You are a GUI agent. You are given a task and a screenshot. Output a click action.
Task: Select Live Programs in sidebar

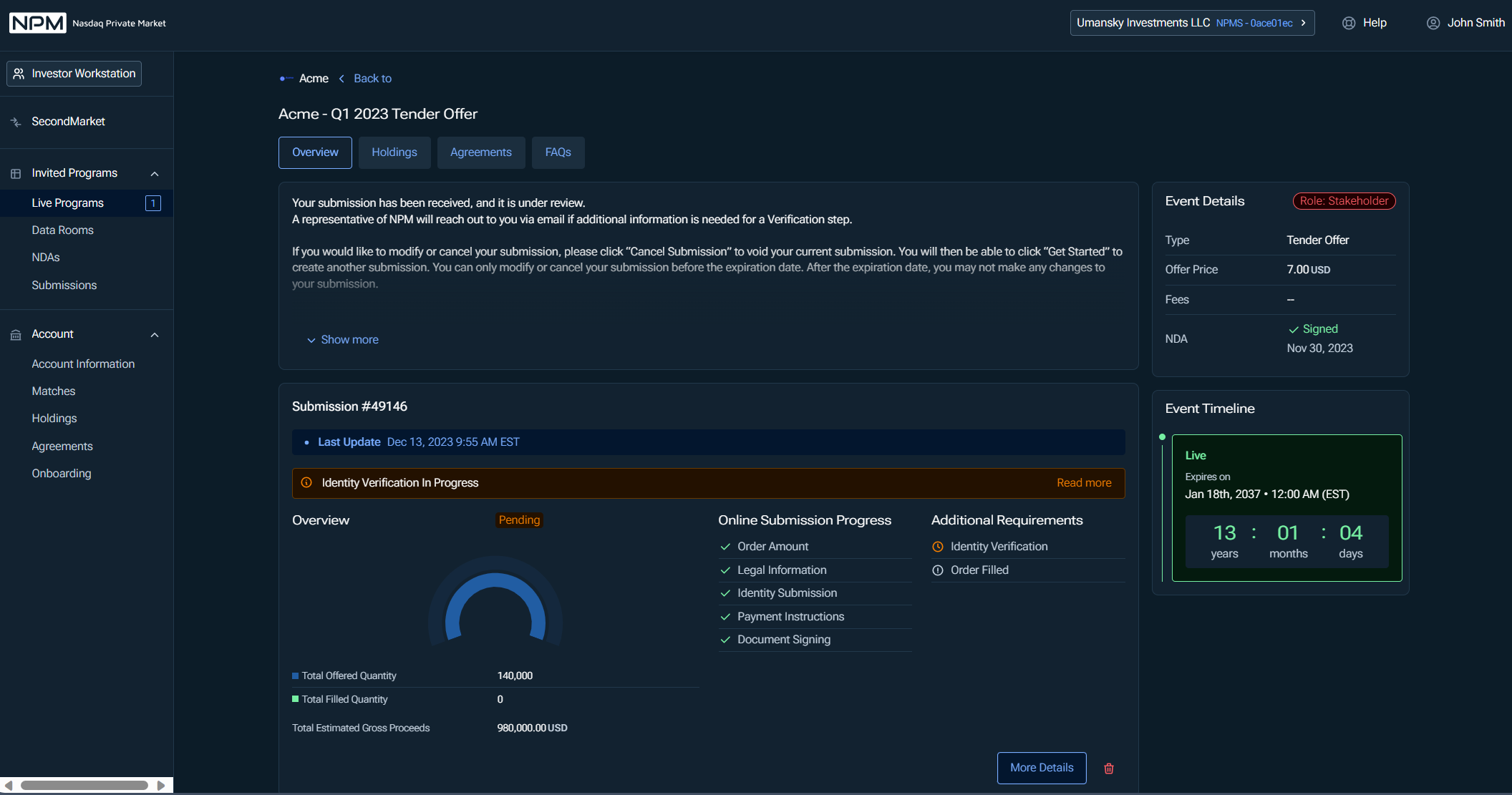pyautogui.click(x=87, y=203)
